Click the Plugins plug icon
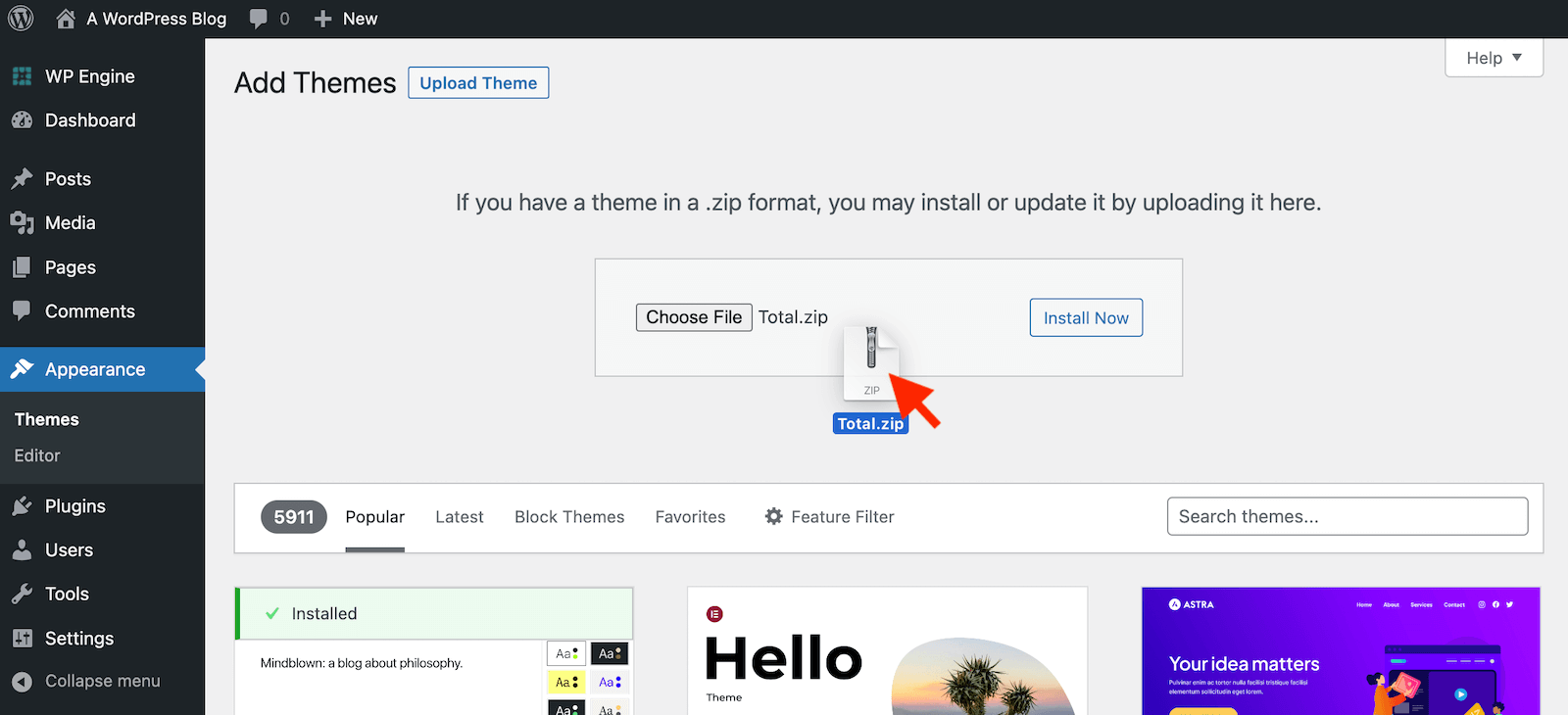This screenshot has width=1568, height=715. point(22,506)
